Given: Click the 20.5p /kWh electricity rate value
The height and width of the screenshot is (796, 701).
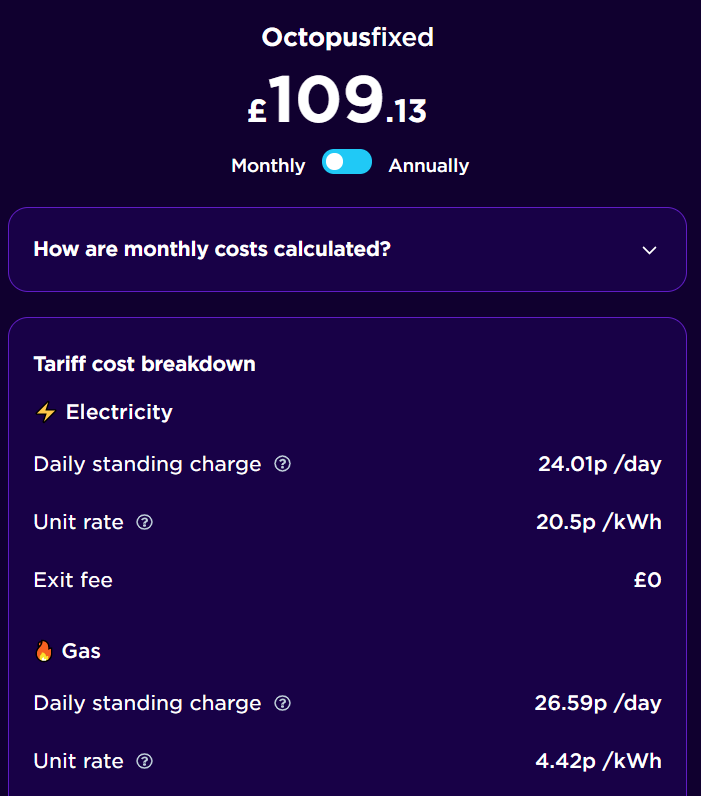Looking at the screenshot, I should [x=598, y=522].
